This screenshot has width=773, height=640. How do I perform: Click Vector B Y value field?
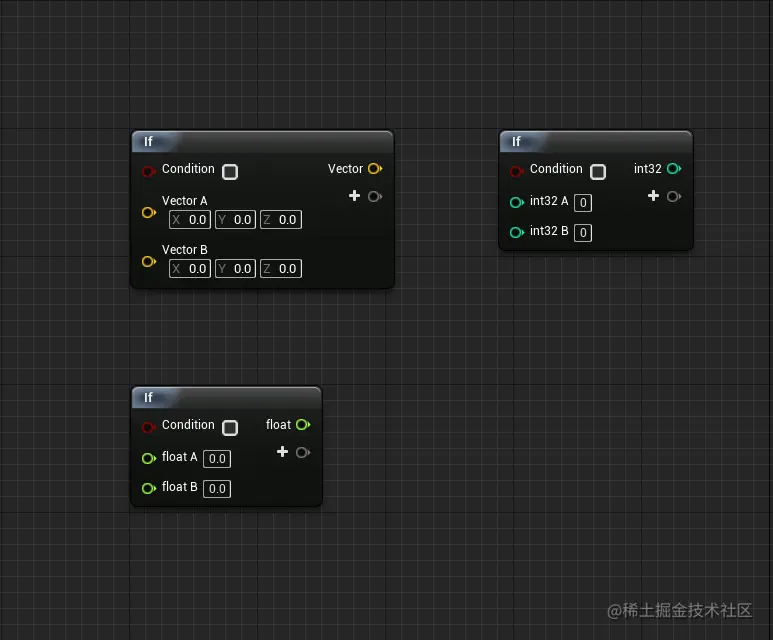[235, 269]
